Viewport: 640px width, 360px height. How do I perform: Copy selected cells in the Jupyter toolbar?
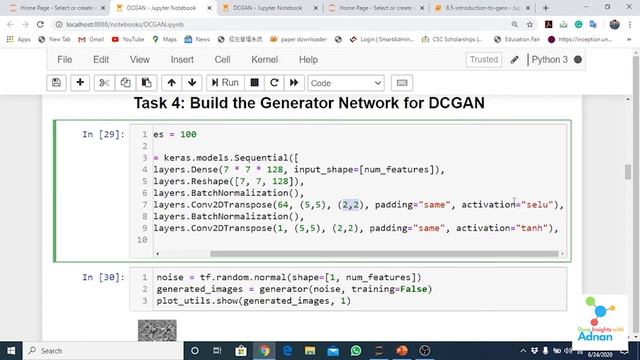pos(125,83)
